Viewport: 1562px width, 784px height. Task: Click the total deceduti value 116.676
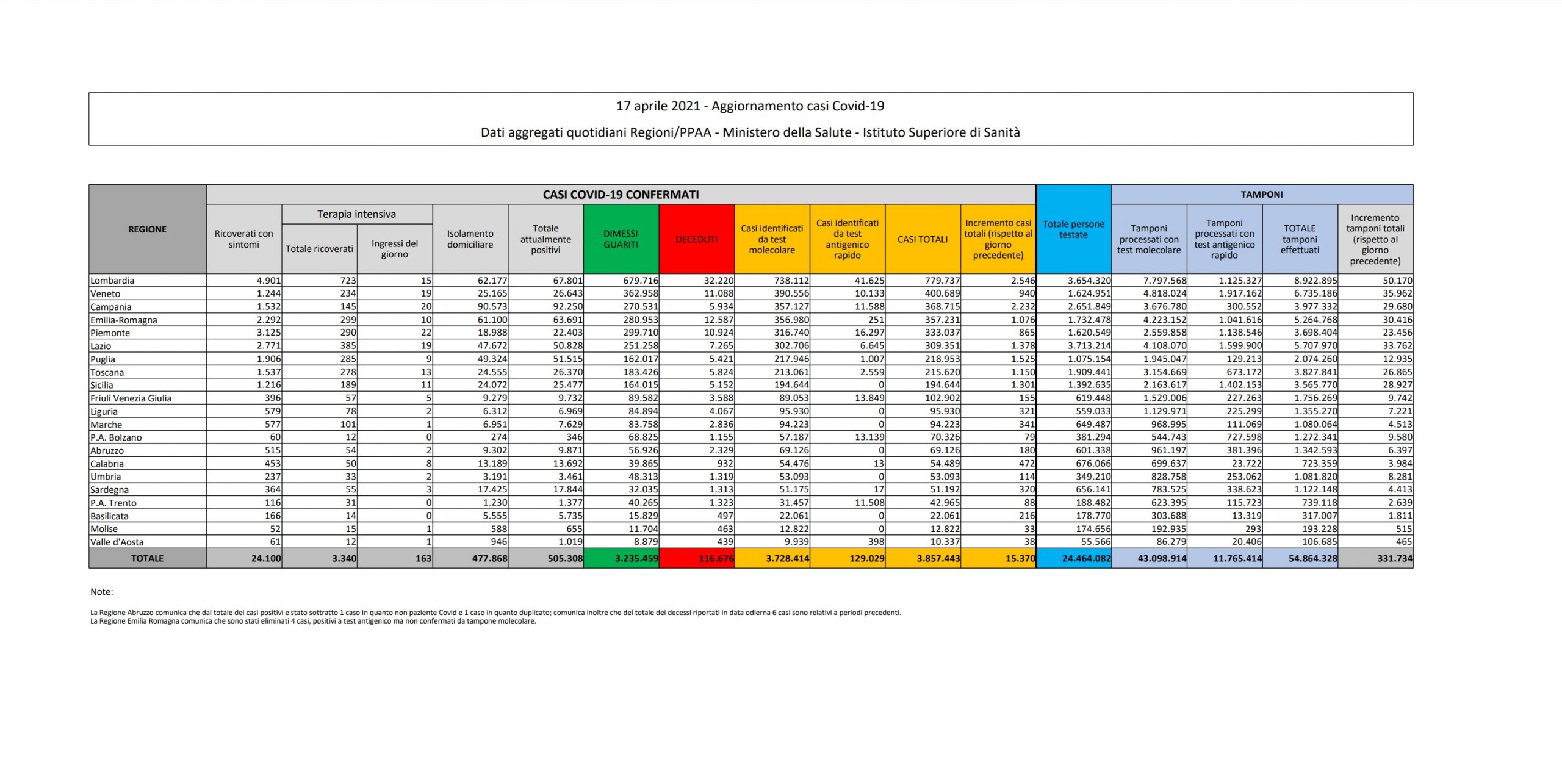[x=716, y=558]
